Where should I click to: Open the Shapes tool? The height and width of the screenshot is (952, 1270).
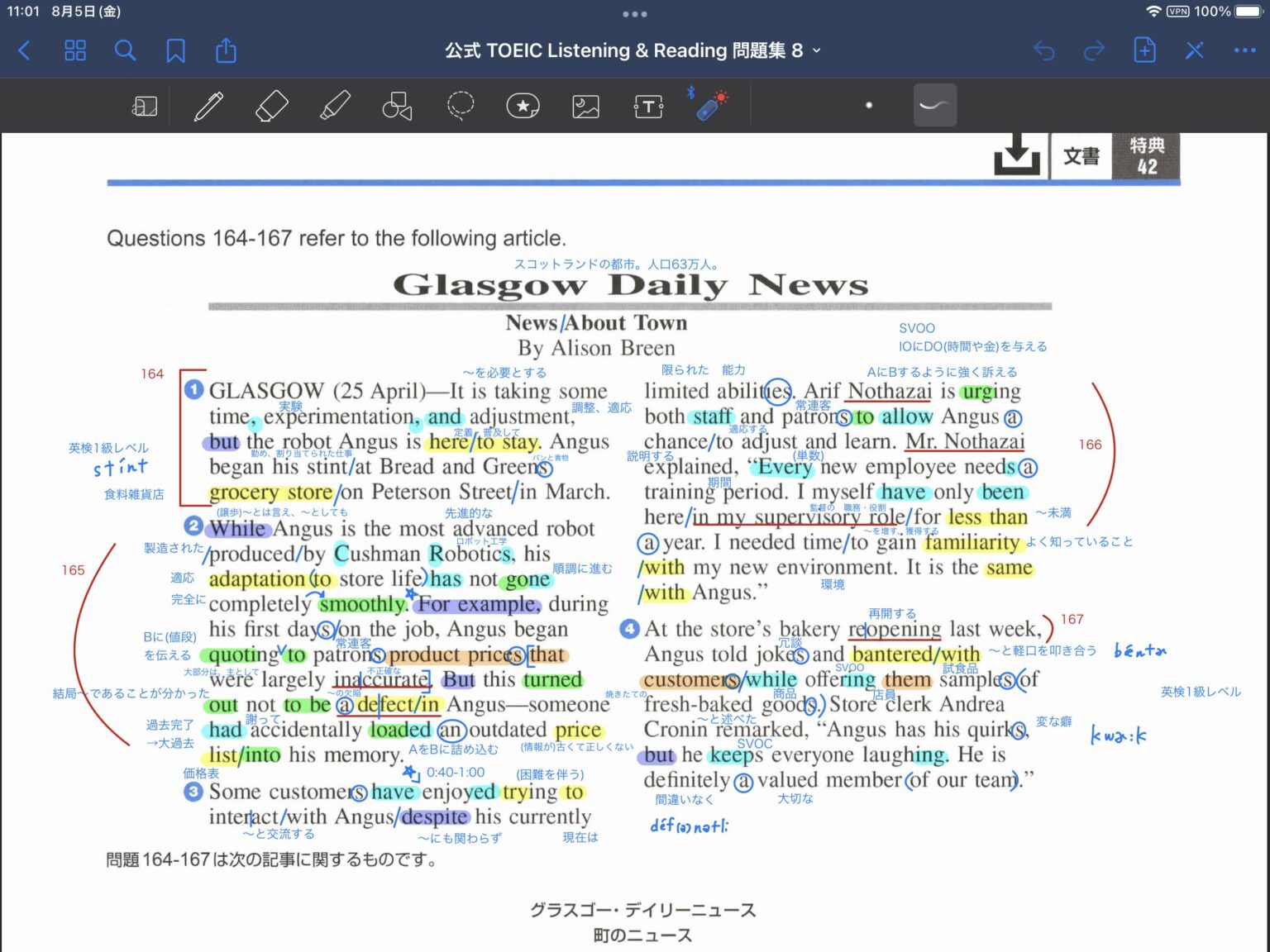[397, 106]
